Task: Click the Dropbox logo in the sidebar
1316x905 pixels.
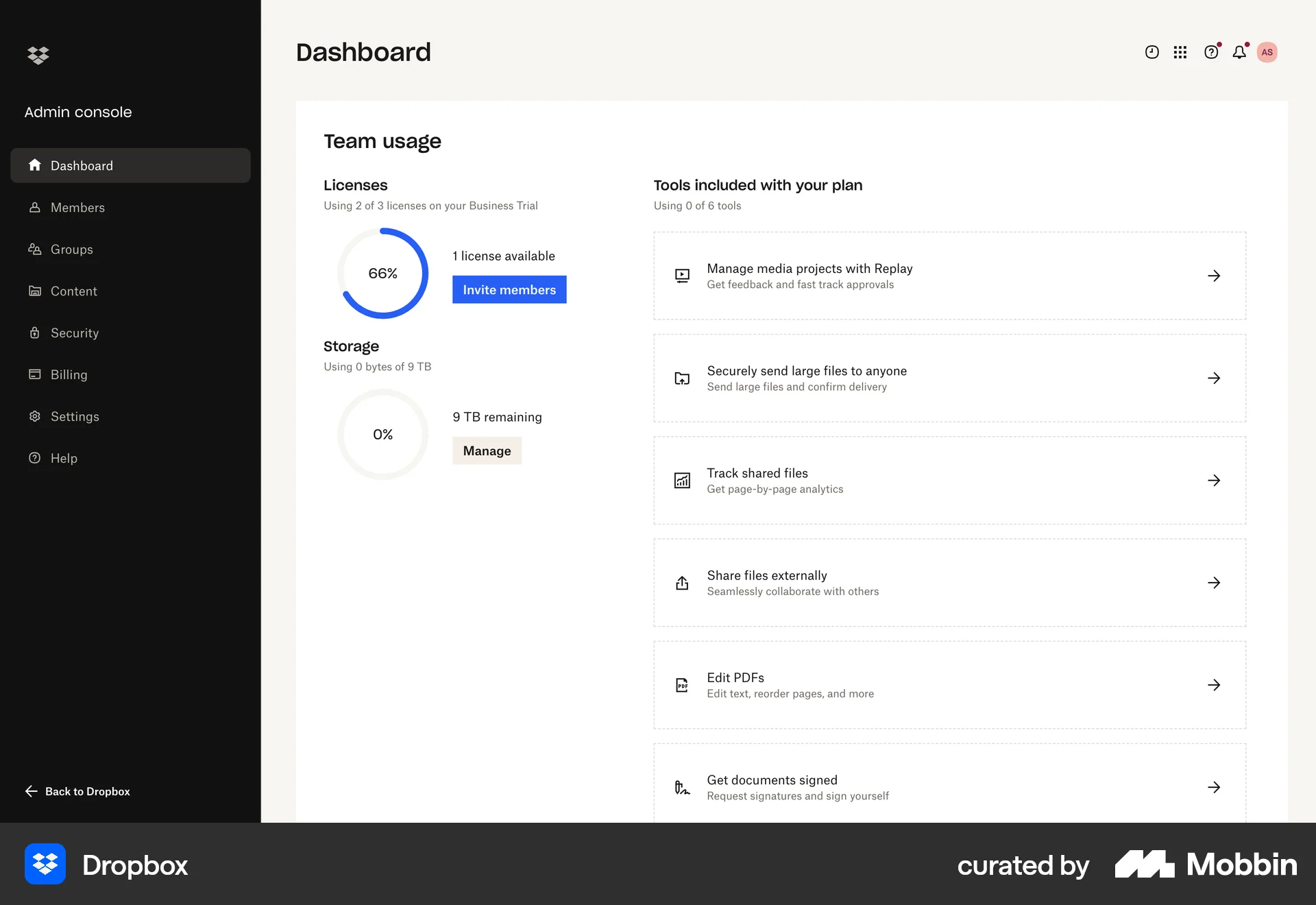Action: pos(38,55)
